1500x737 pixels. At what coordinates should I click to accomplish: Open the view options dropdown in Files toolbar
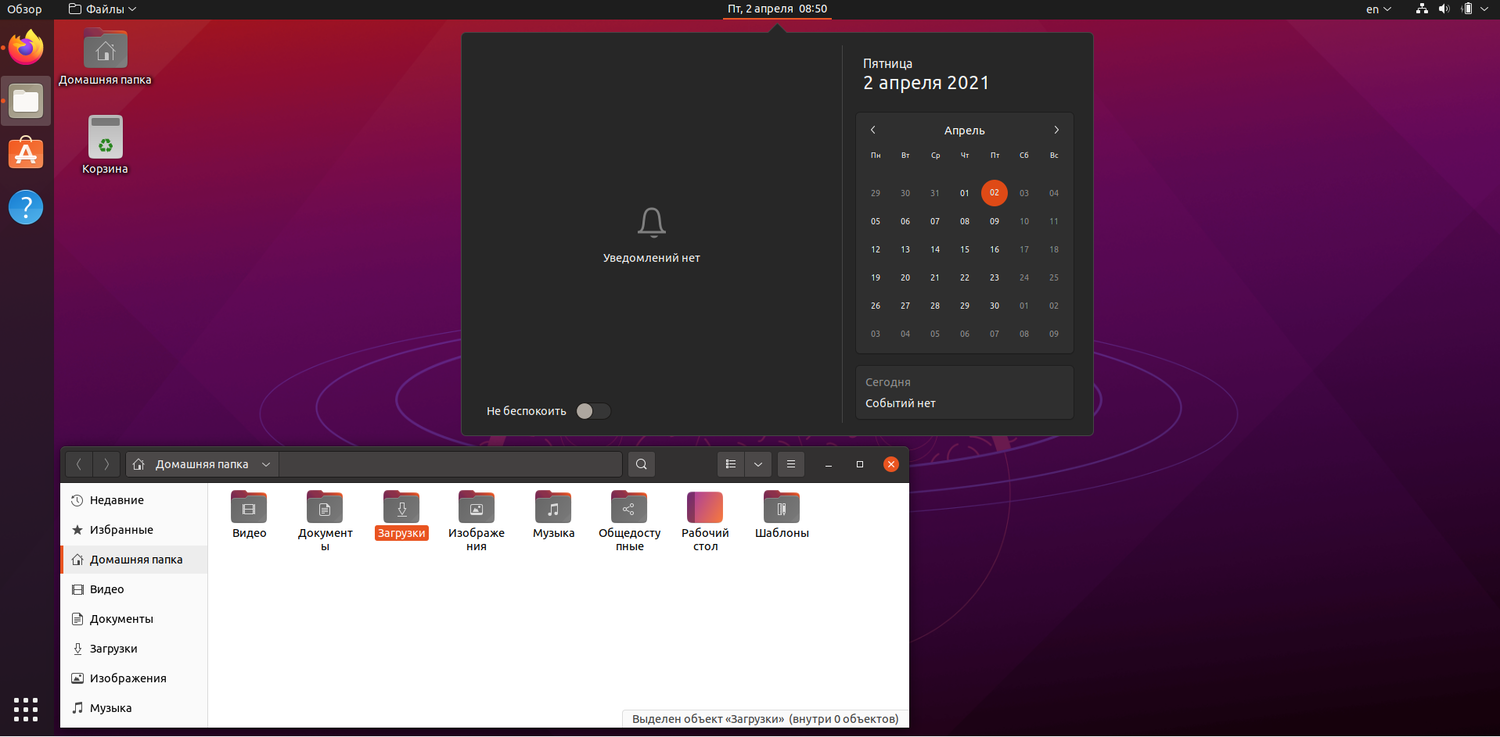(x=757, y=464)
